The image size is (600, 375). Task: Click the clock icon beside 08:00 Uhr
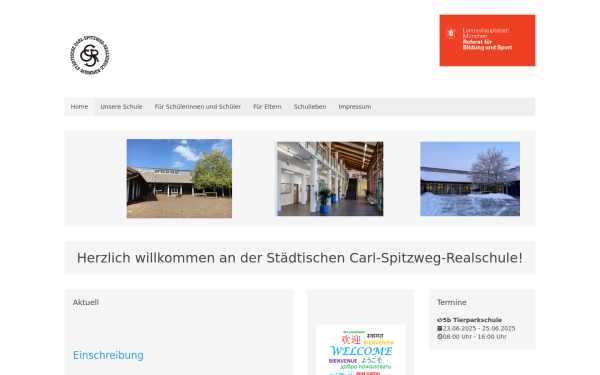tap(440, 337)
